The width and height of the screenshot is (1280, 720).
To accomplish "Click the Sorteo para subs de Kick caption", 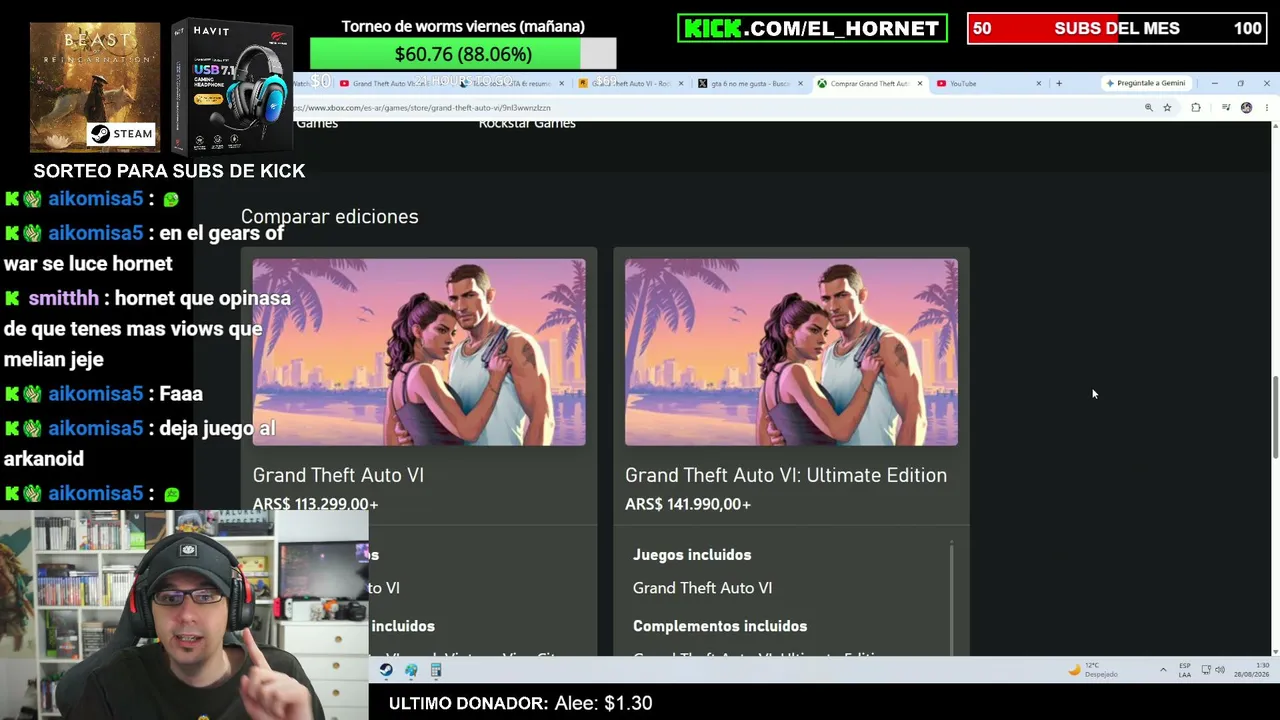I will [x=169, y=171].
